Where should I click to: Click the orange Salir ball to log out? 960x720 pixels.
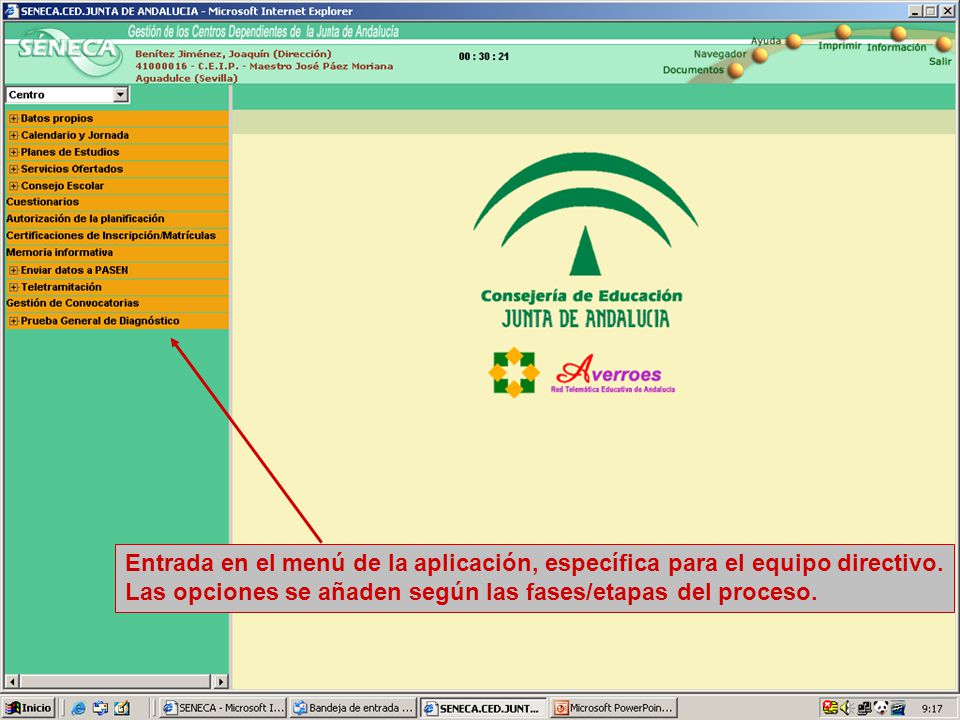[943, 43]
